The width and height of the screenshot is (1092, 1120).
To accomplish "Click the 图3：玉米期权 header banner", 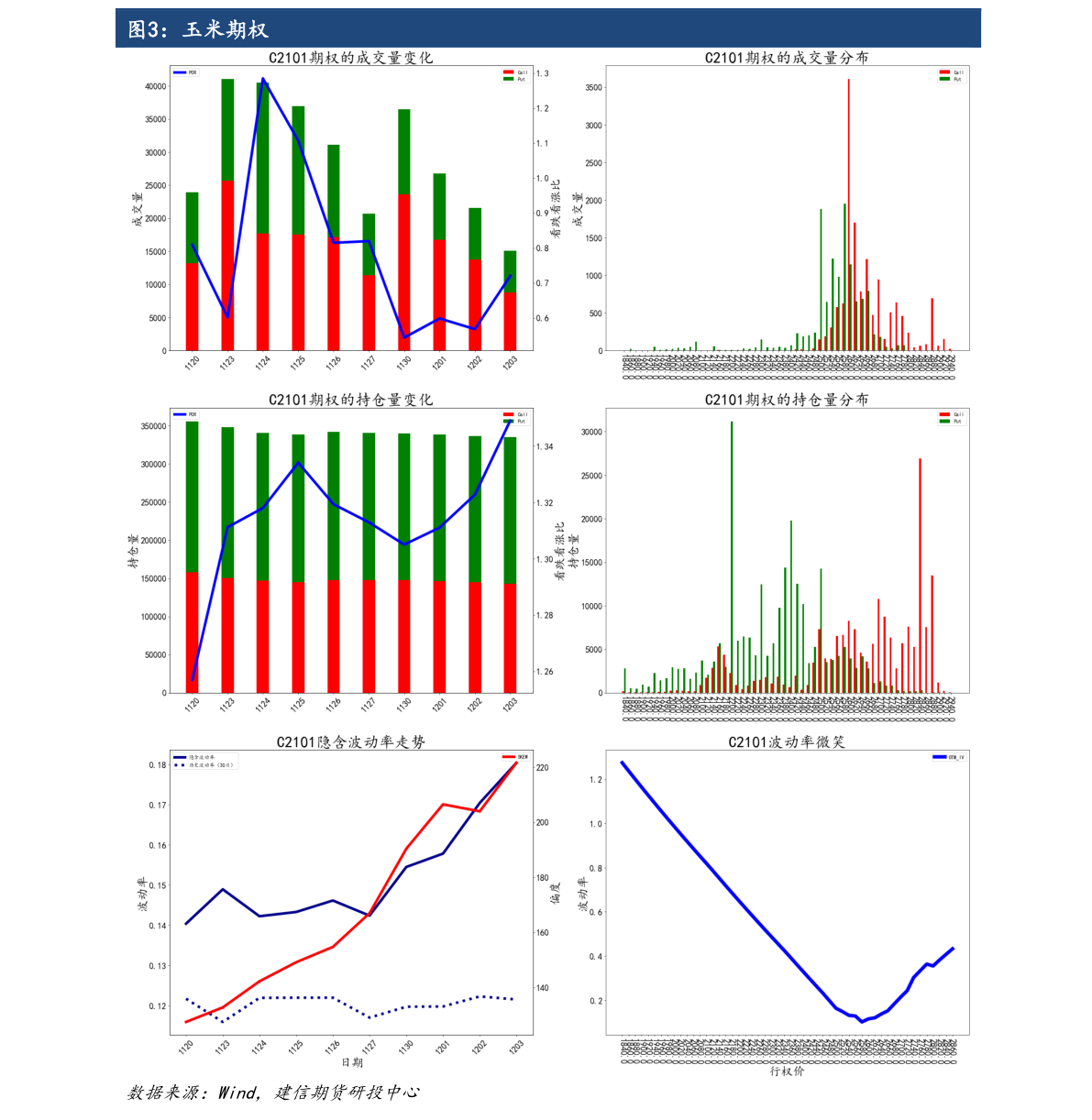I will [547, 28].
